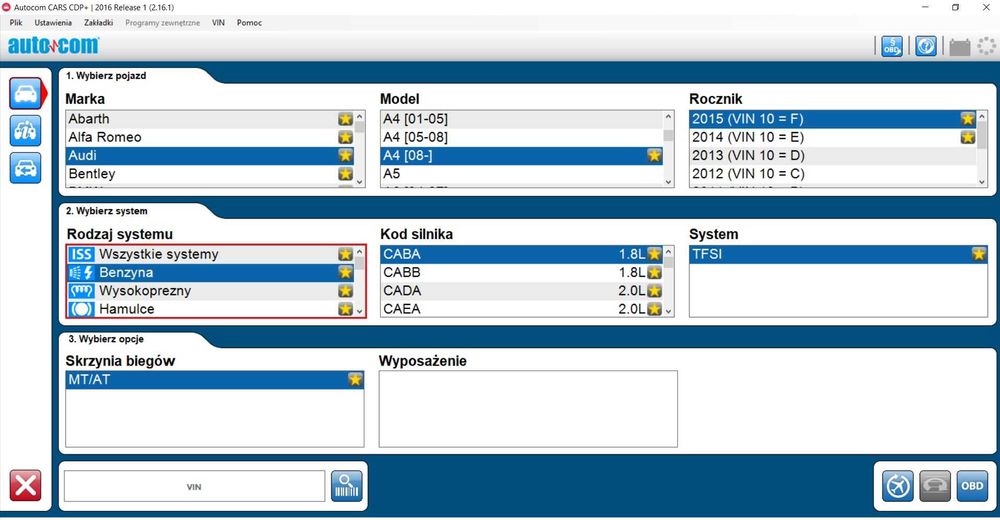
Task: Click the battery status icon in top toolbar
Action: coord(960,47)
